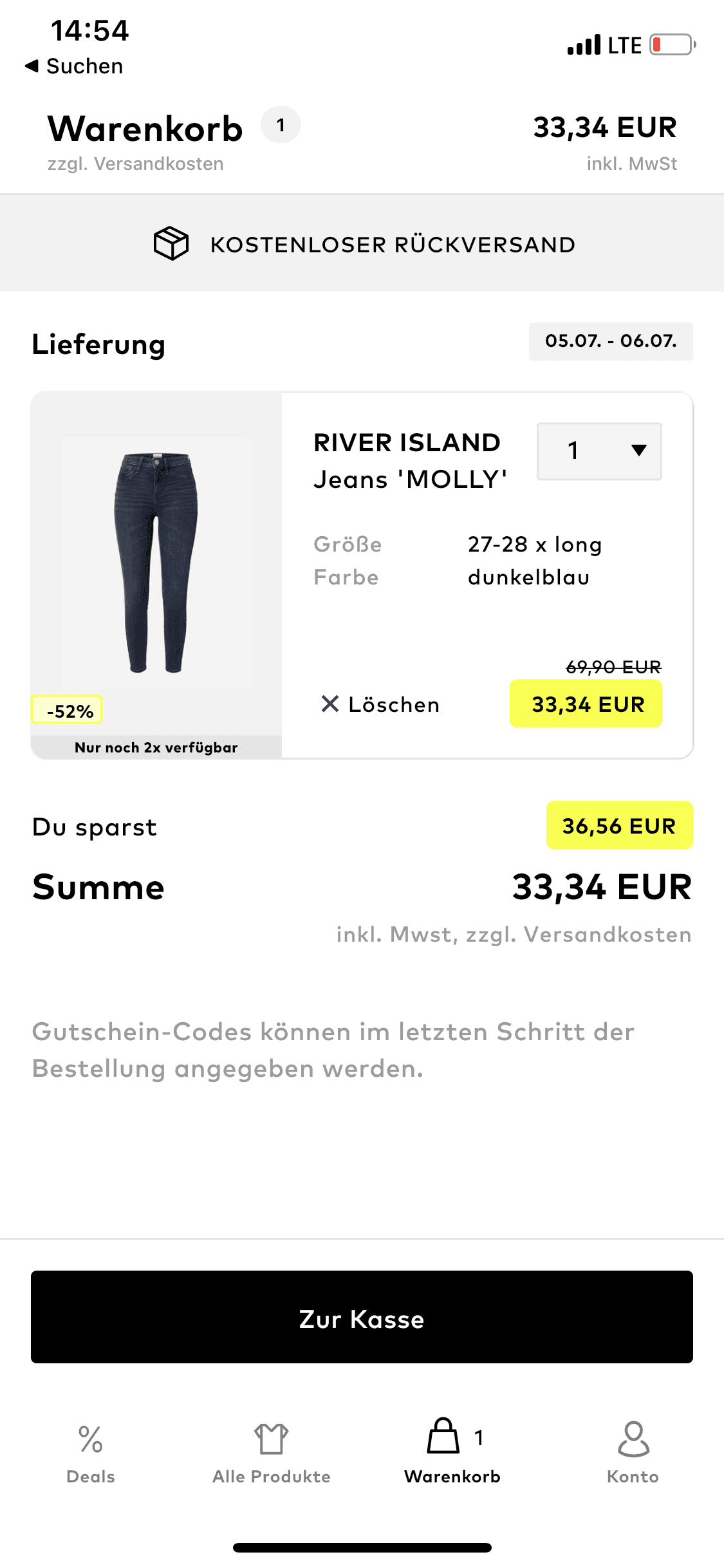
Task: Tap the package box return-shipping icon
Action: pos(171,243)
